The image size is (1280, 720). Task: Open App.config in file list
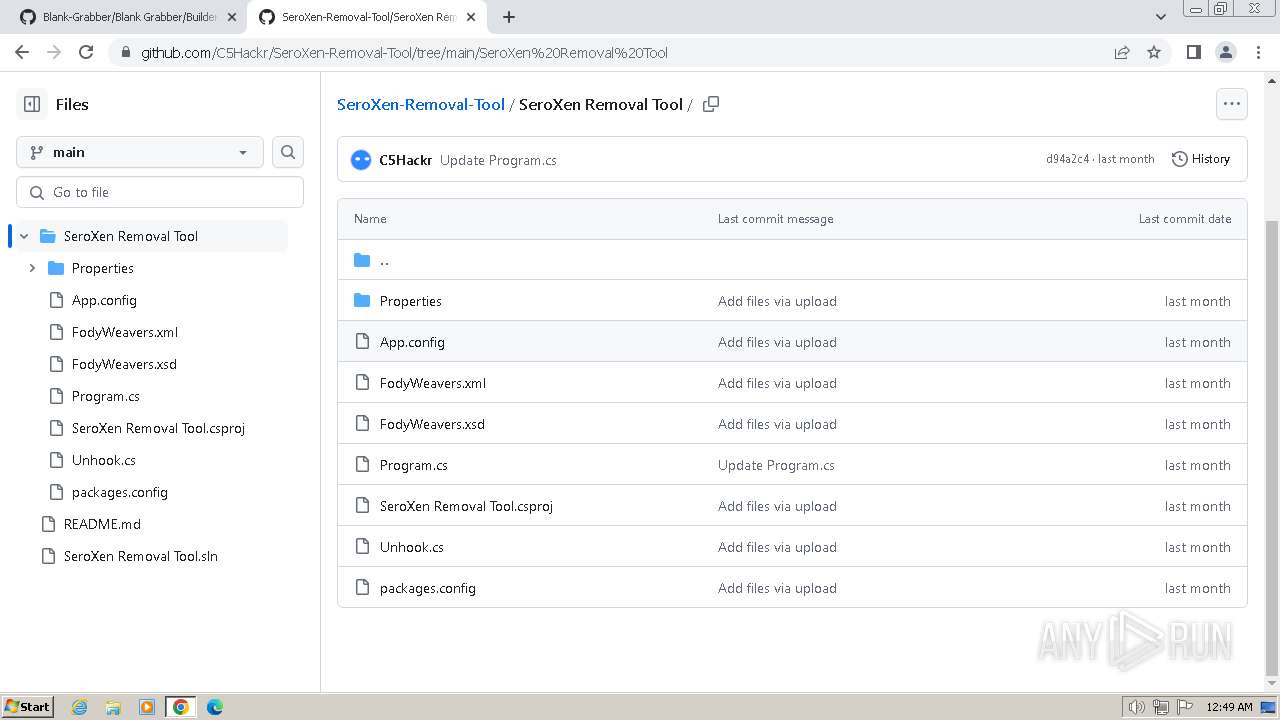pyautogui.click(x=412, y=342)
